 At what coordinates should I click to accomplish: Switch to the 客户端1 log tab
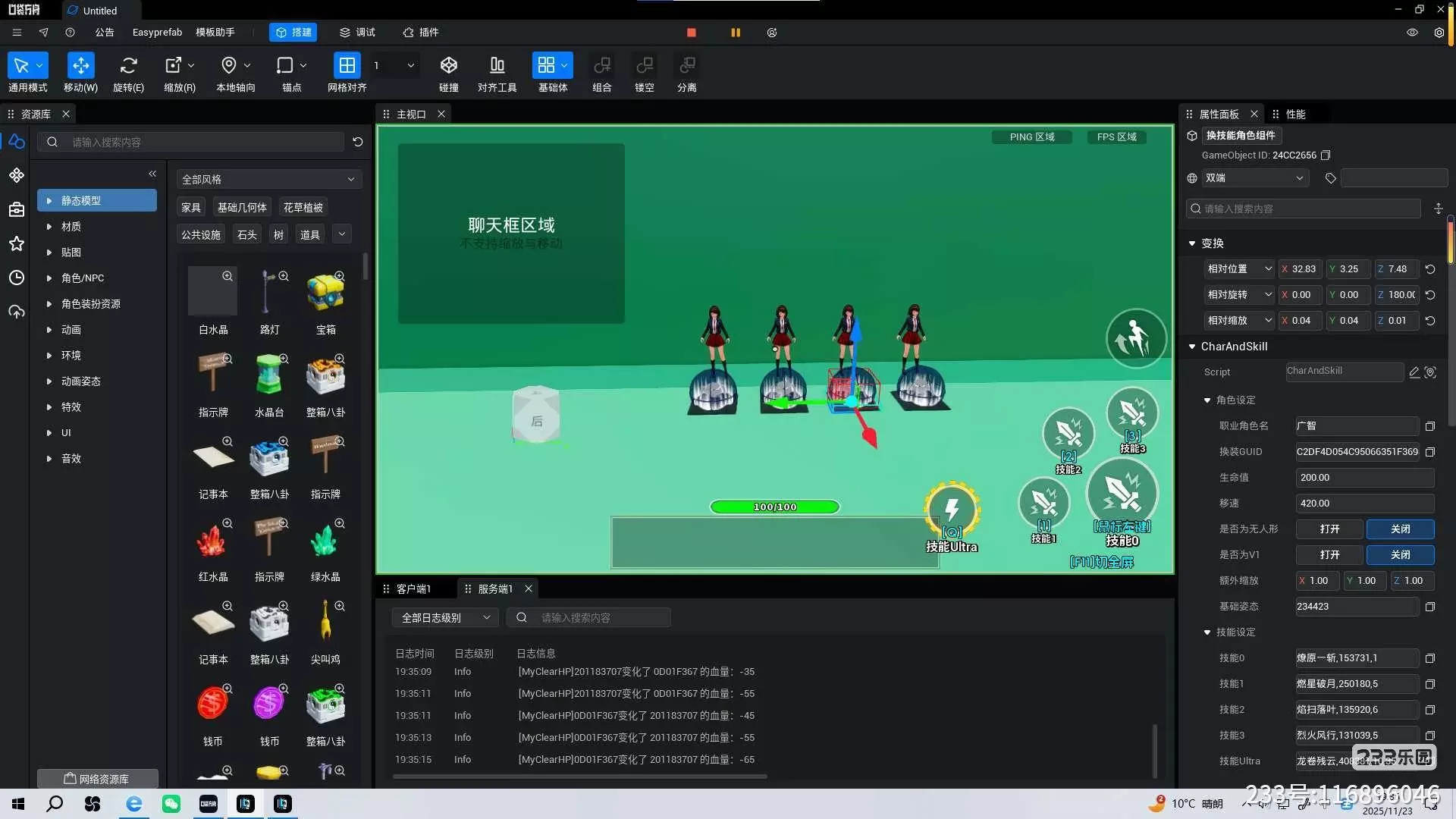(413, 589)
